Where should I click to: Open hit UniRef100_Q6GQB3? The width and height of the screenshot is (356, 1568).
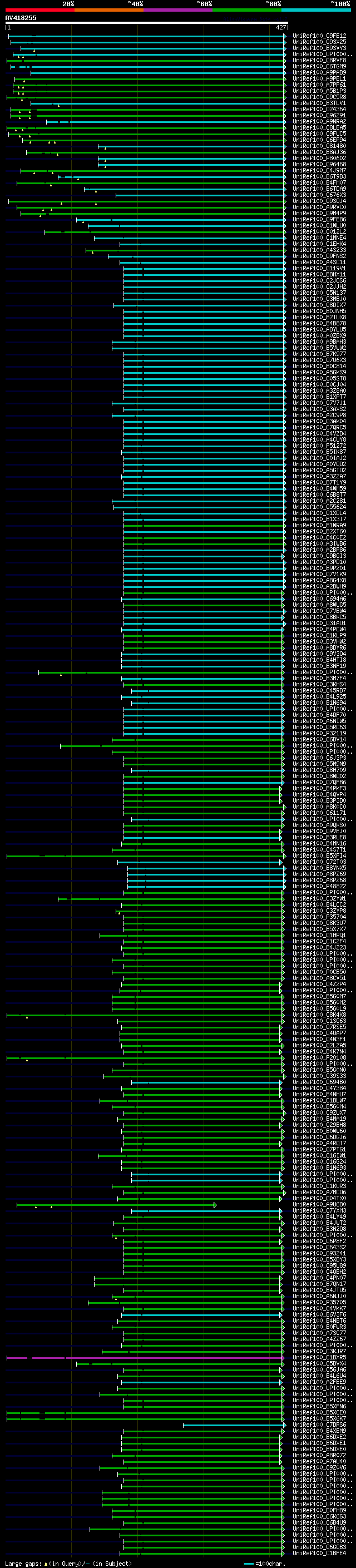pyautogui.click(x=319, y=1547)
